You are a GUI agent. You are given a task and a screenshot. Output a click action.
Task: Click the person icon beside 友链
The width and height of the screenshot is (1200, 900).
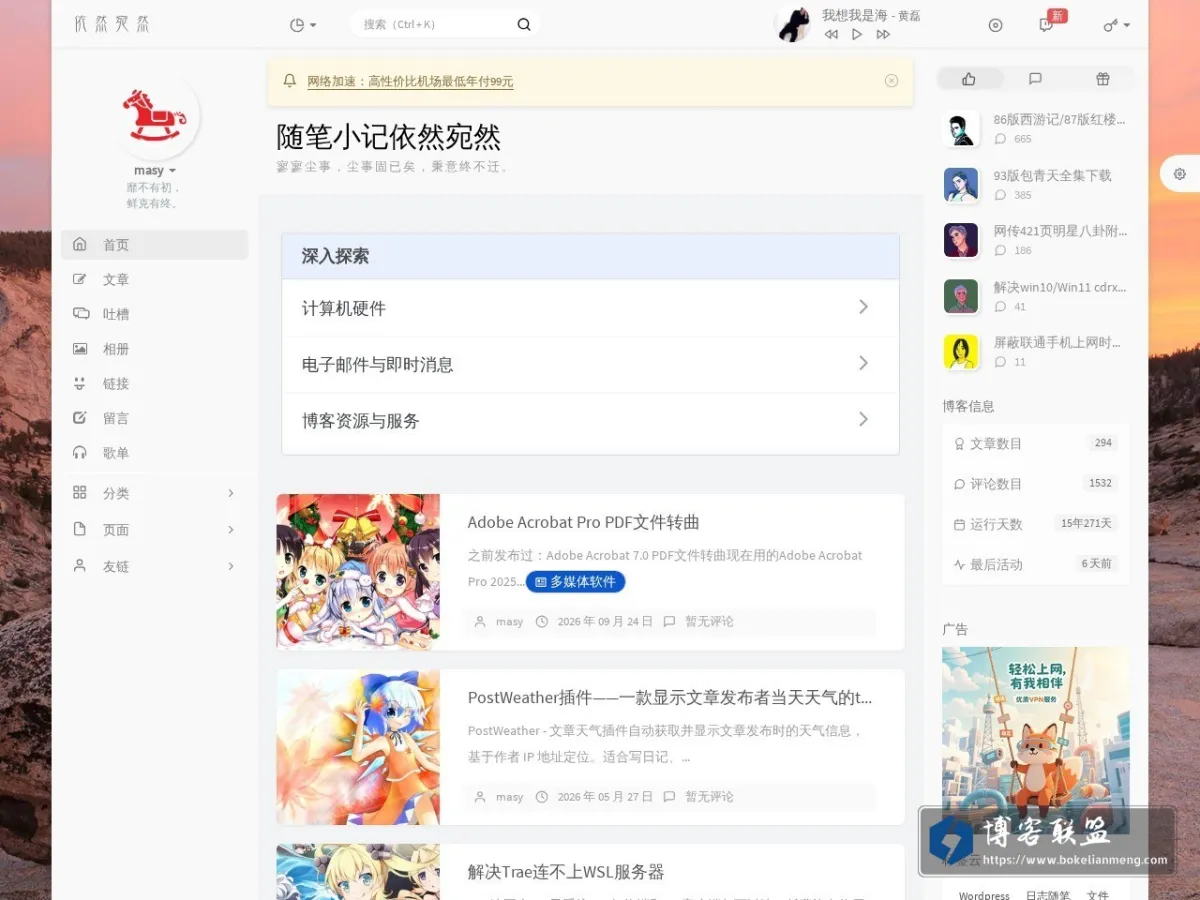[80, 566]
